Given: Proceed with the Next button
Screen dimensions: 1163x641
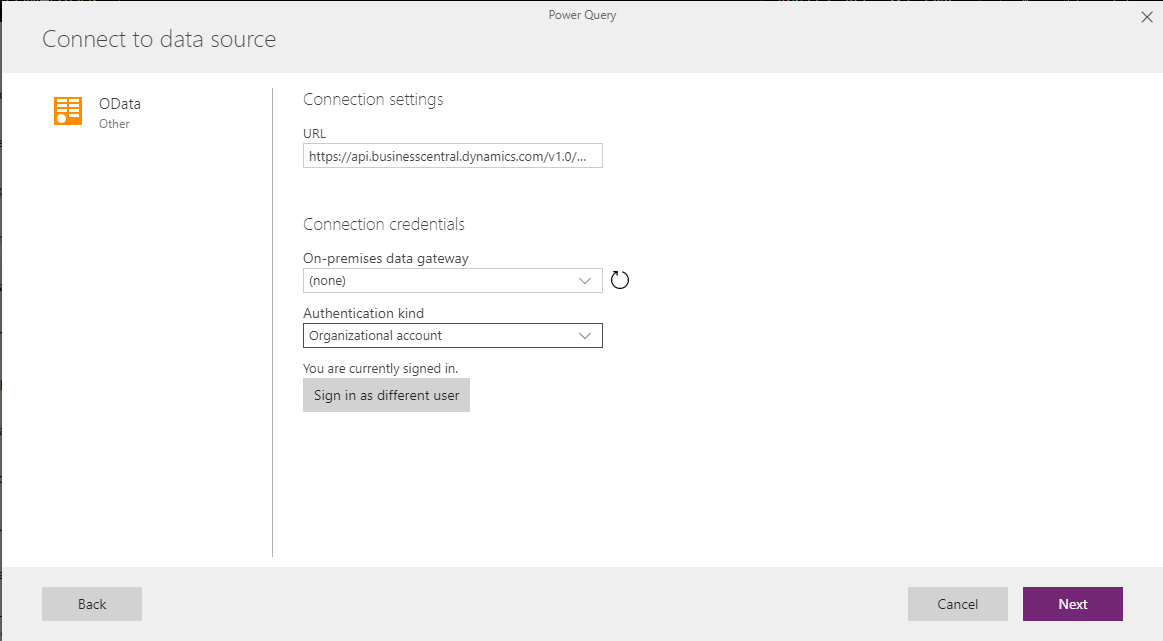Looking at the screenshot, I should (1073, 604).
